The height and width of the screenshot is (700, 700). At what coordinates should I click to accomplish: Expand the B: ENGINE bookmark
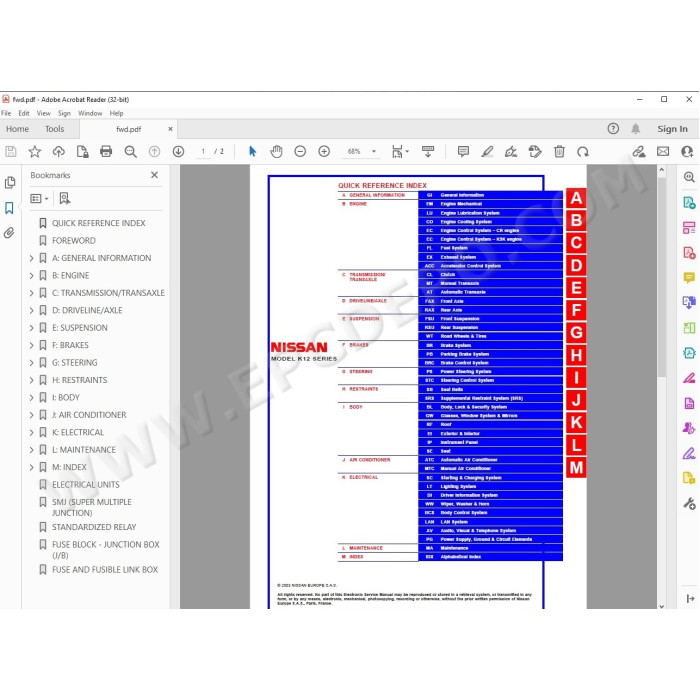(x=31, y=275)
